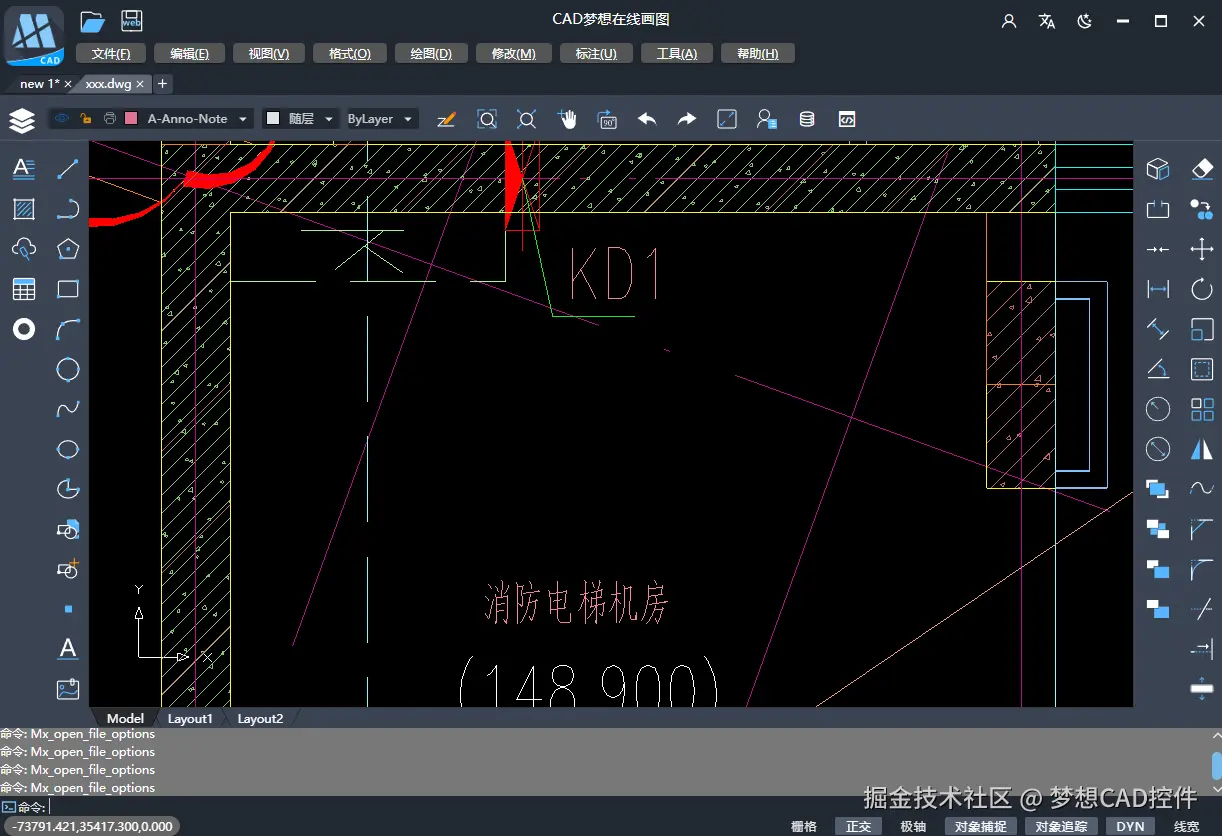This screenshot has width=1222, height=836.
Task: Enable 栅格 grid display
Action: [803, 826]
